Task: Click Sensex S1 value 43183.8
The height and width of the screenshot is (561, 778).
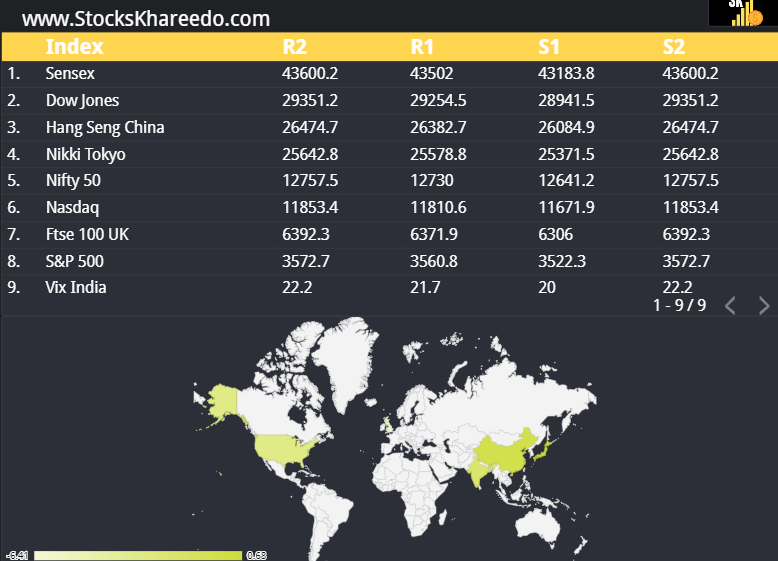Action: 566,73
